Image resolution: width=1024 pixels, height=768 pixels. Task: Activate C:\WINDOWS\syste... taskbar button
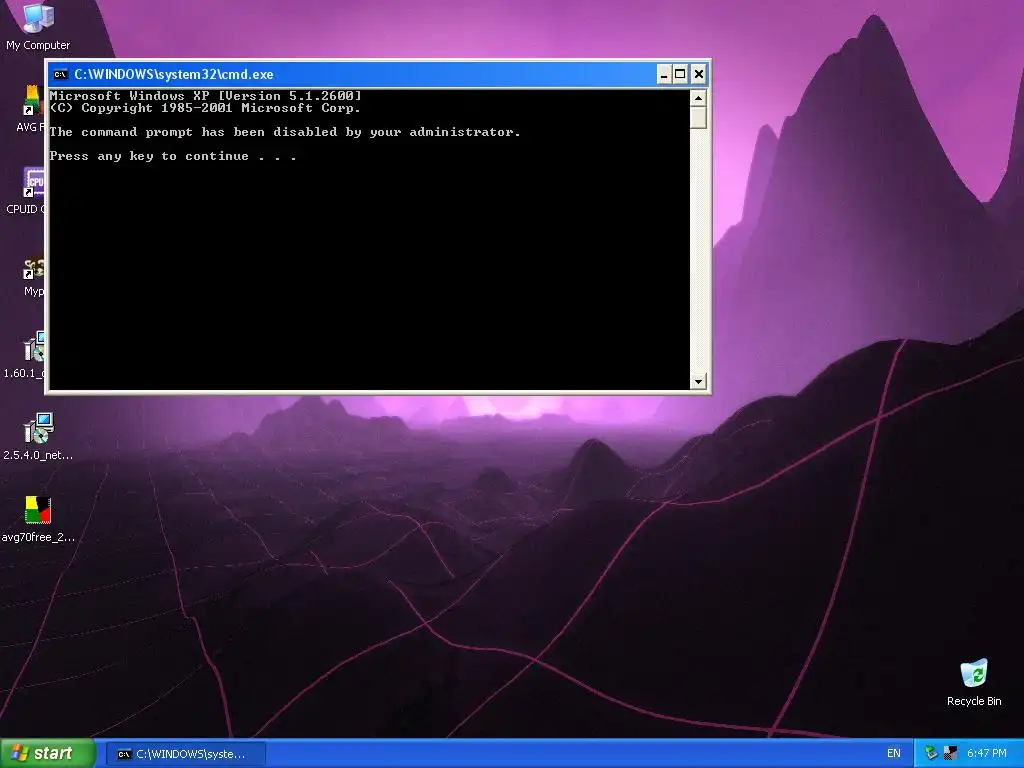pyautogui.click(x=185, y=754)
